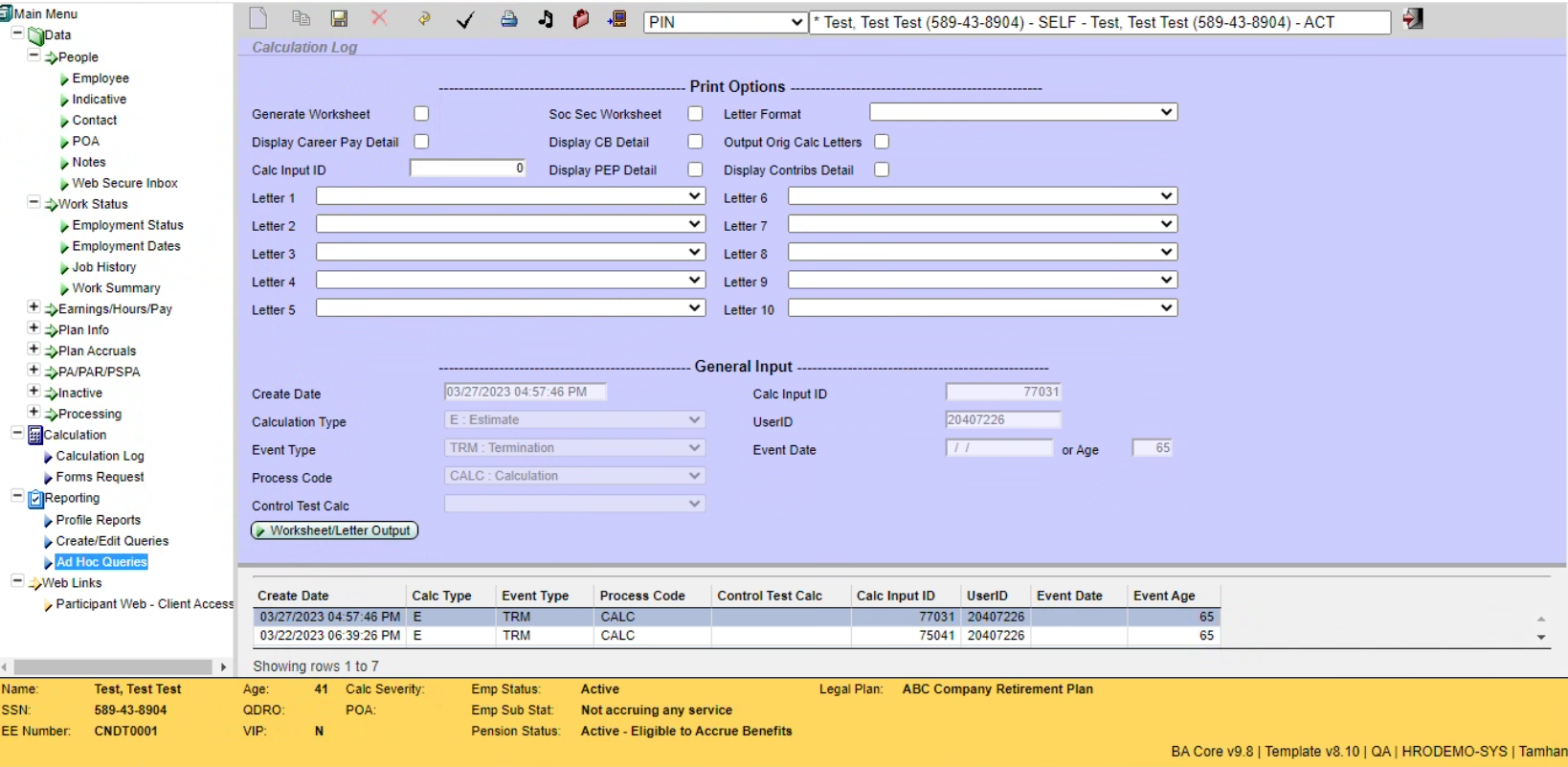Click the red X delete icon
The height and width of the screenshot is (767, 1568).
click(379, 18)
